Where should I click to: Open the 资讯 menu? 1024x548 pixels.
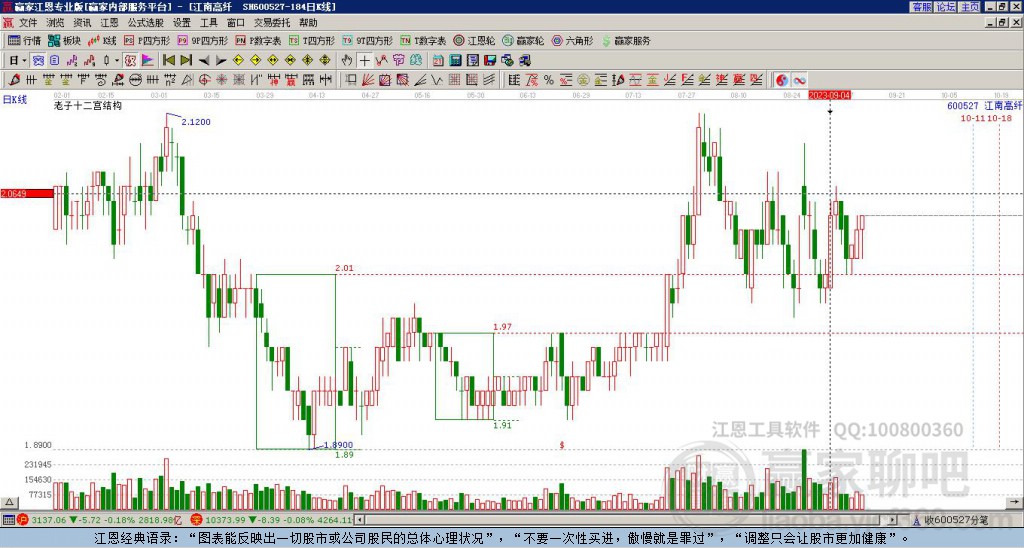point(82,23)
